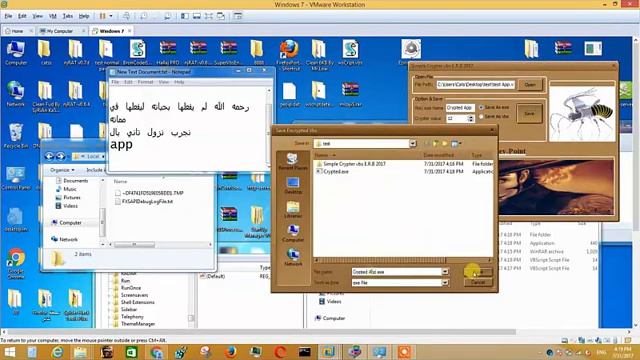The image size is (640, 360).
Task: Click the VMware pause VM toolbar icon
Action: point(102,16)
